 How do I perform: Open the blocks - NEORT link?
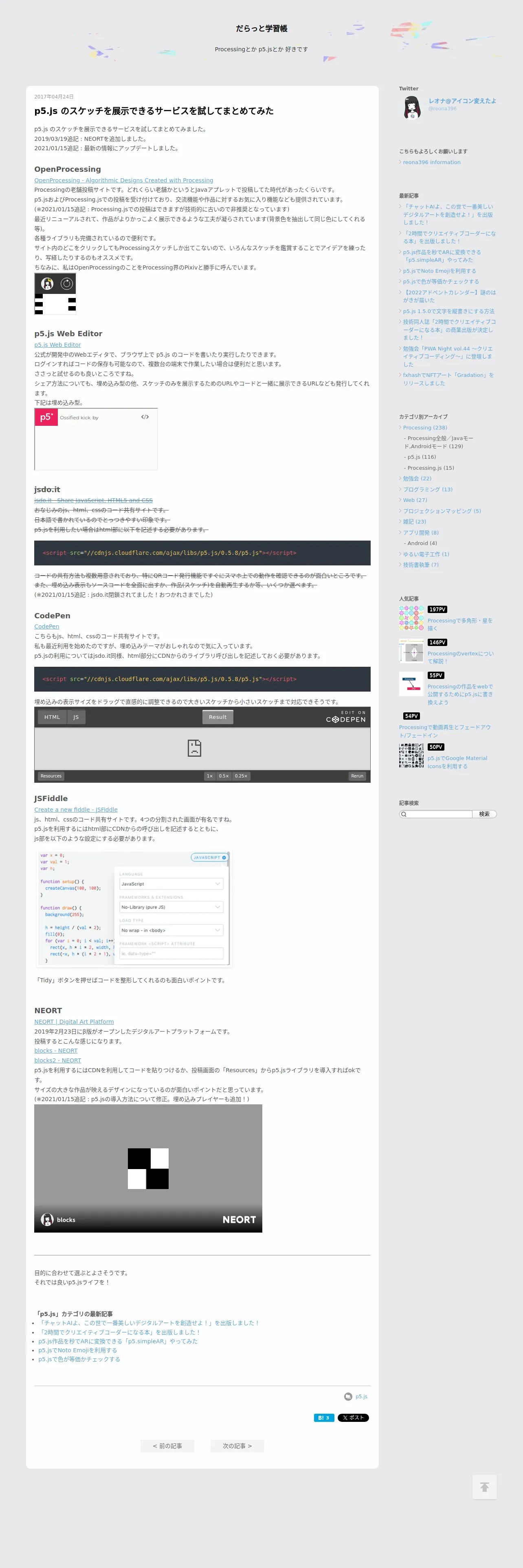(56, 1051)
